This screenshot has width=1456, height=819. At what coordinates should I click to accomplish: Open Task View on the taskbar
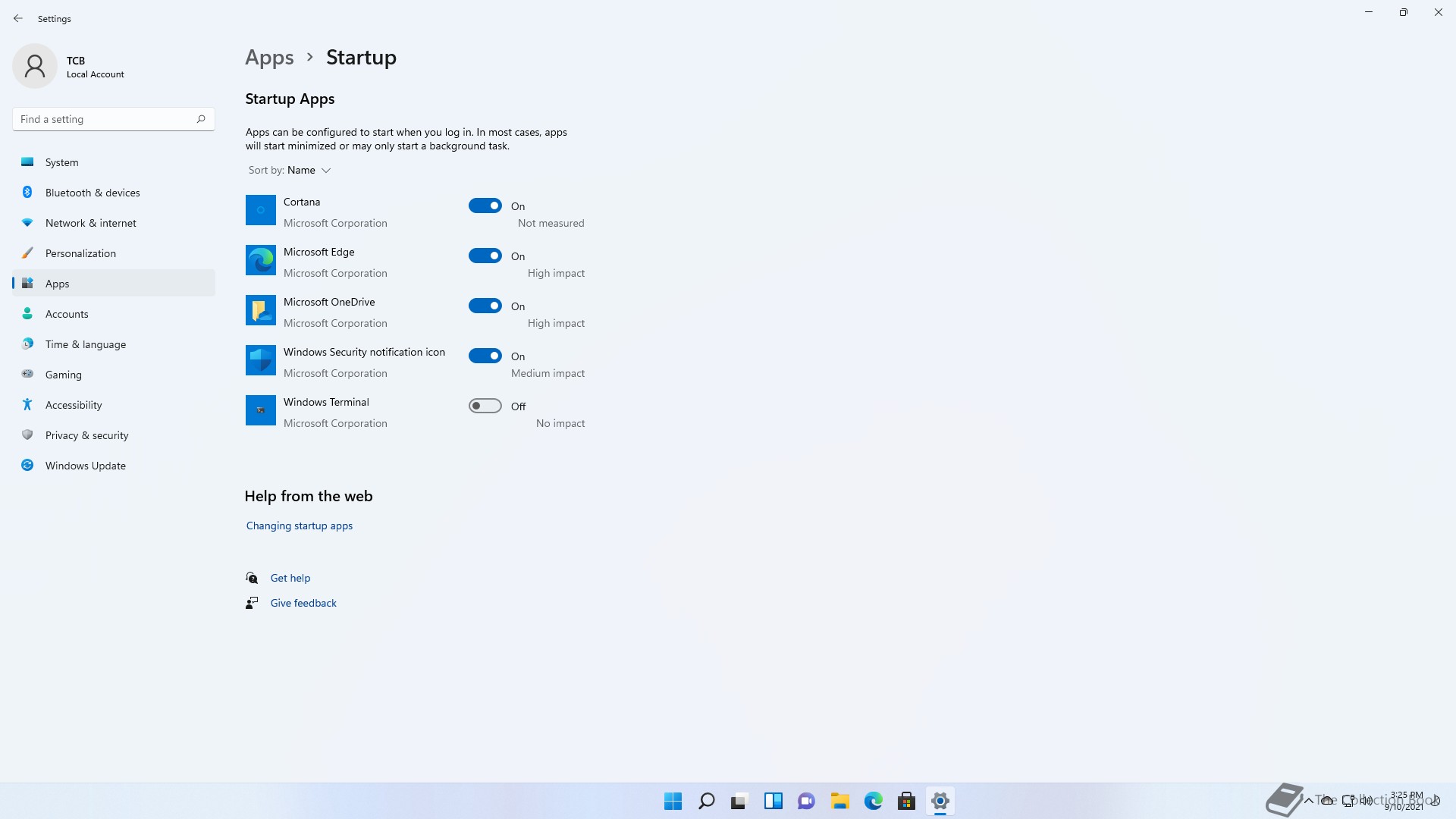pos(739,802)
